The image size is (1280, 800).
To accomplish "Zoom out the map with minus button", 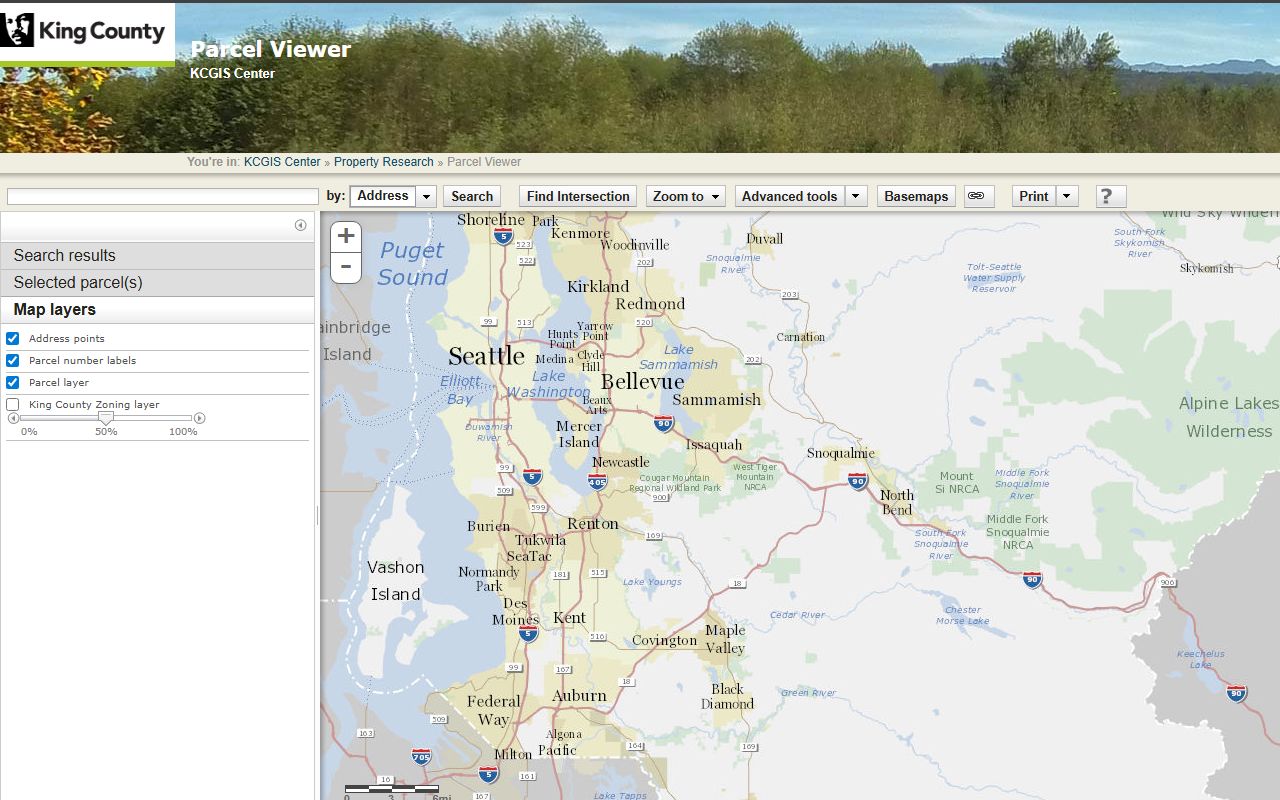I will coord(346,267).
